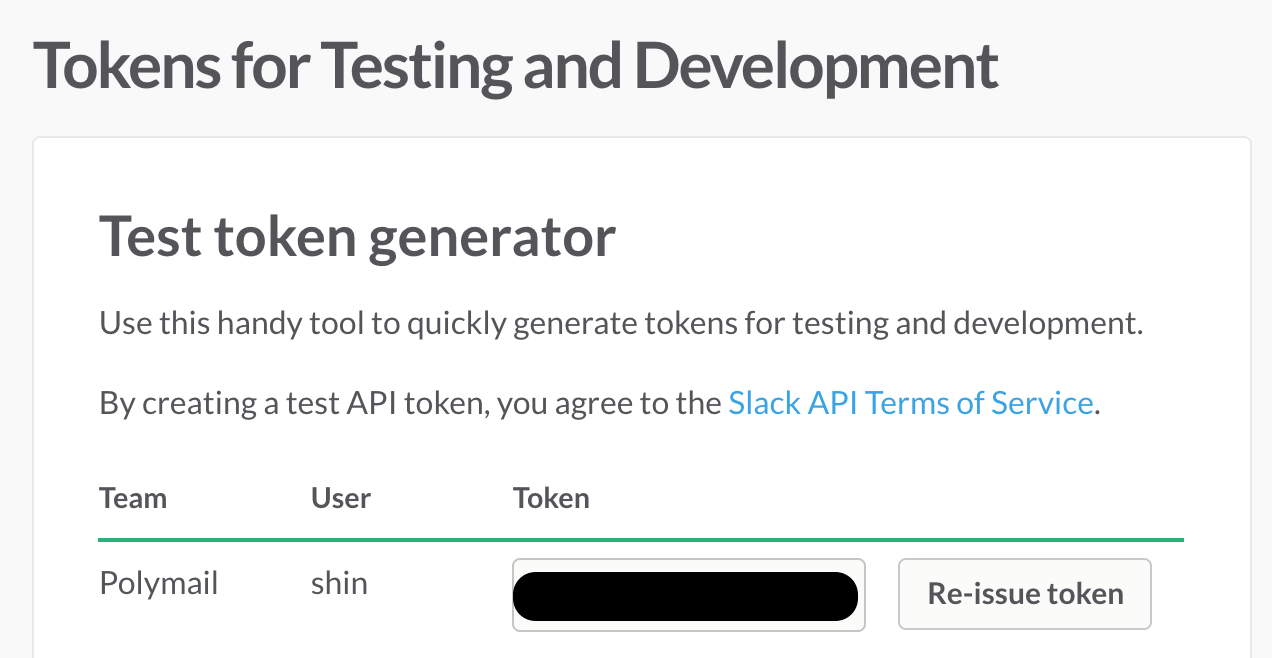Click the Test token generator heading
1272x658 pixels.
(x=357, y=238)
